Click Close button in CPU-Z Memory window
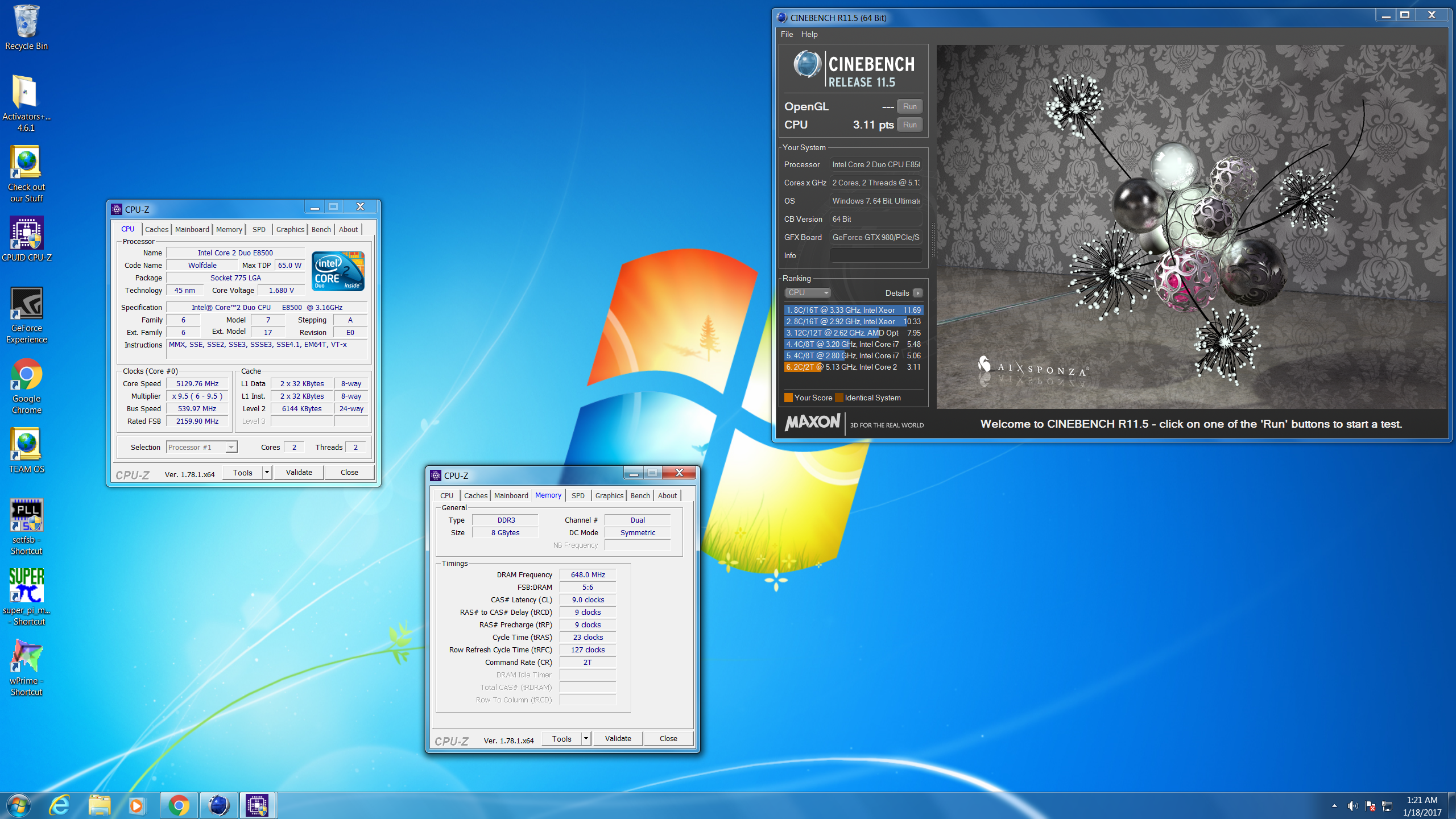1456x819 pixels. [668, 738]
